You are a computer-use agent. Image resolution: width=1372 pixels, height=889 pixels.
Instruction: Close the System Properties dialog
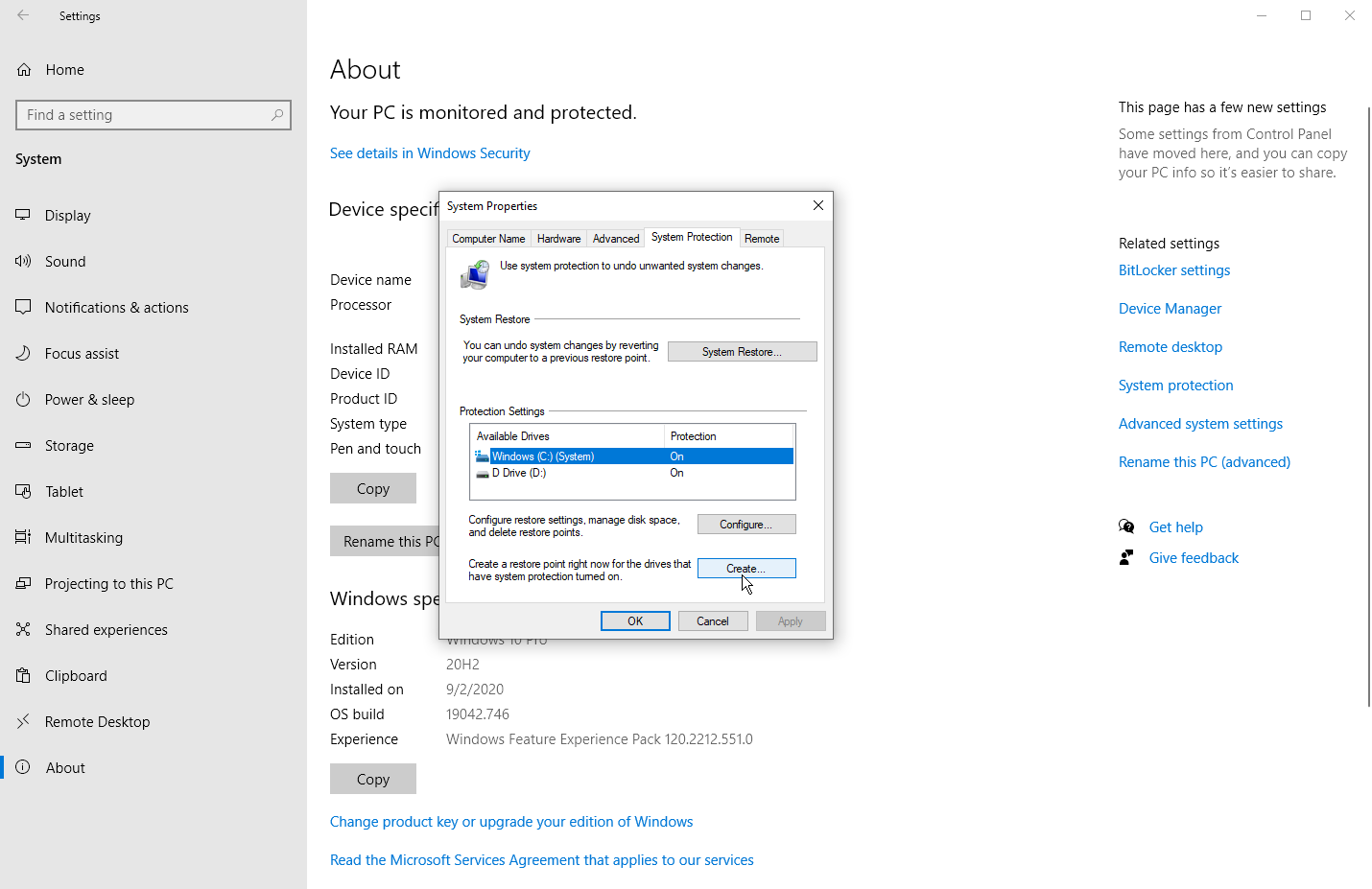818,205
